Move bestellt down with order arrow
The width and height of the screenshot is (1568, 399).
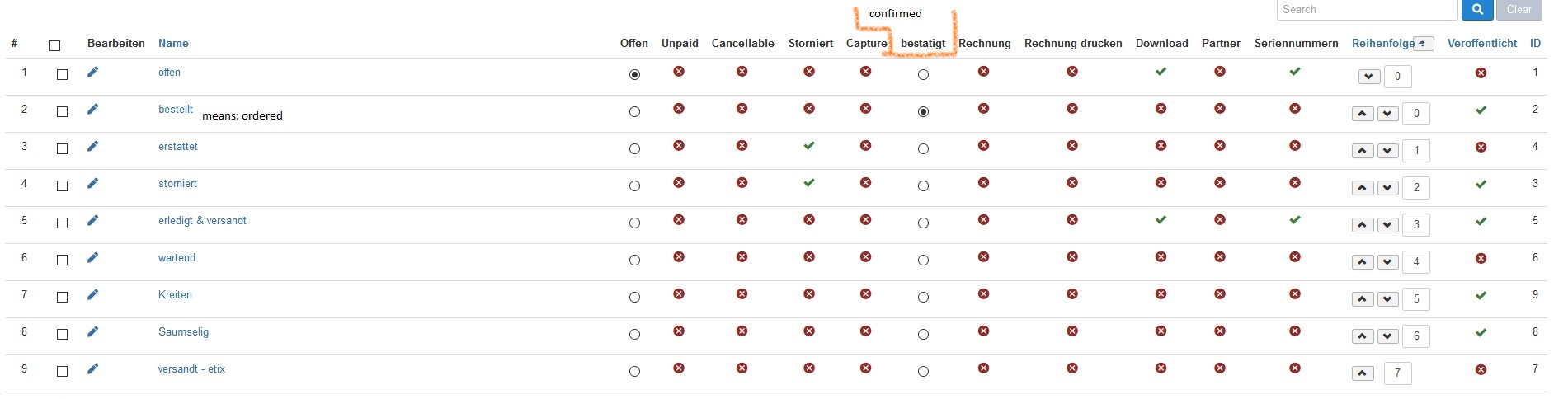(x=1388, y=114)
